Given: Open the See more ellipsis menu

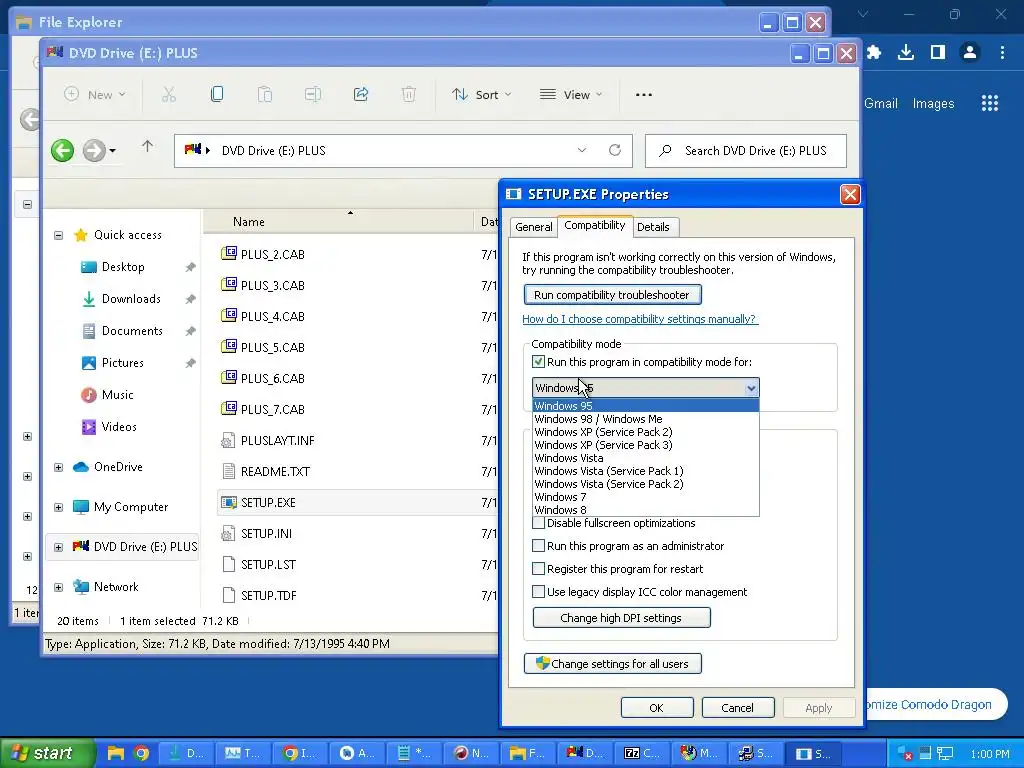Looking at the screenshot, I should point(644,95).
